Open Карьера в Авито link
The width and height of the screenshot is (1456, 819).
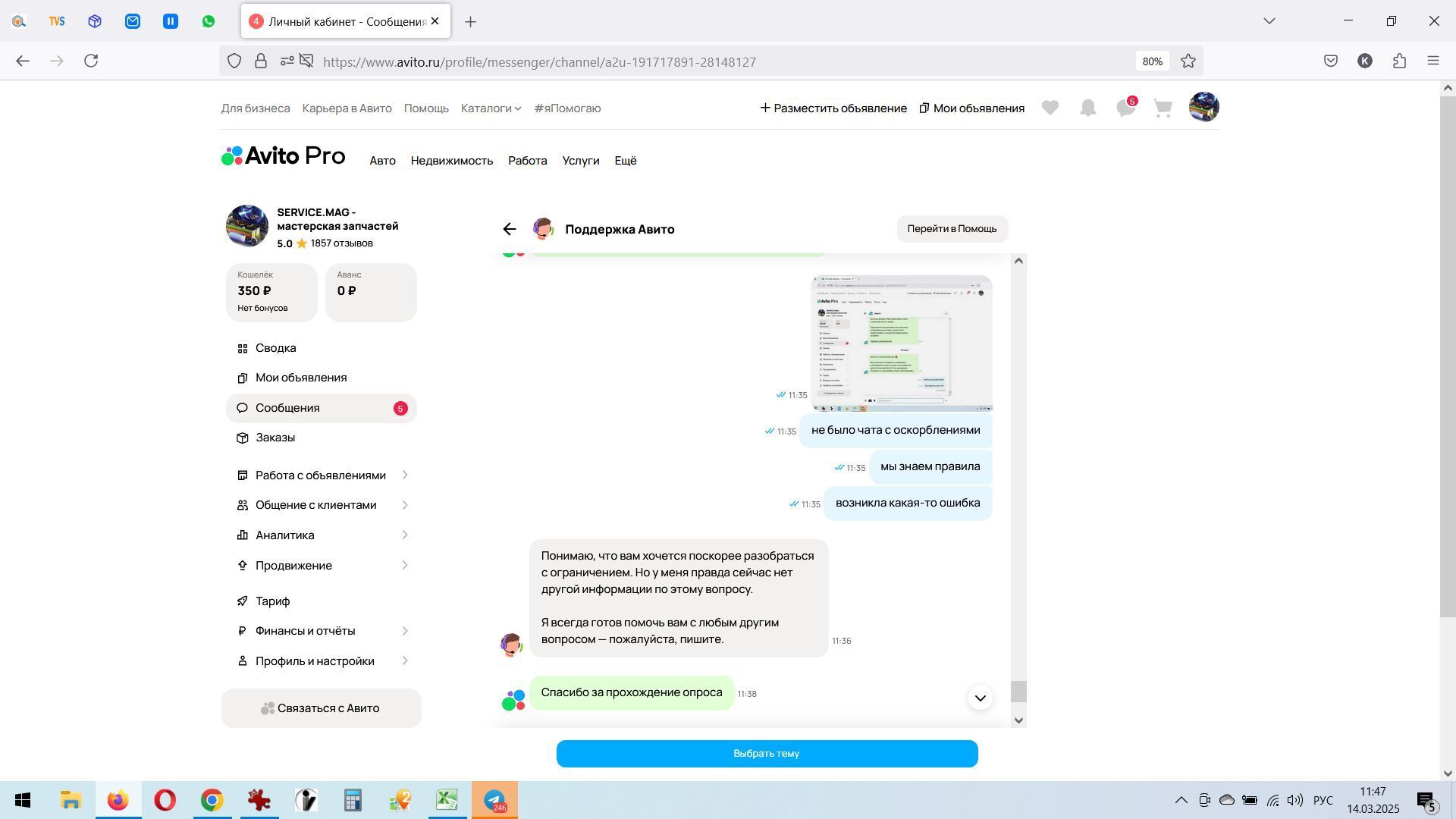point(347,108)
